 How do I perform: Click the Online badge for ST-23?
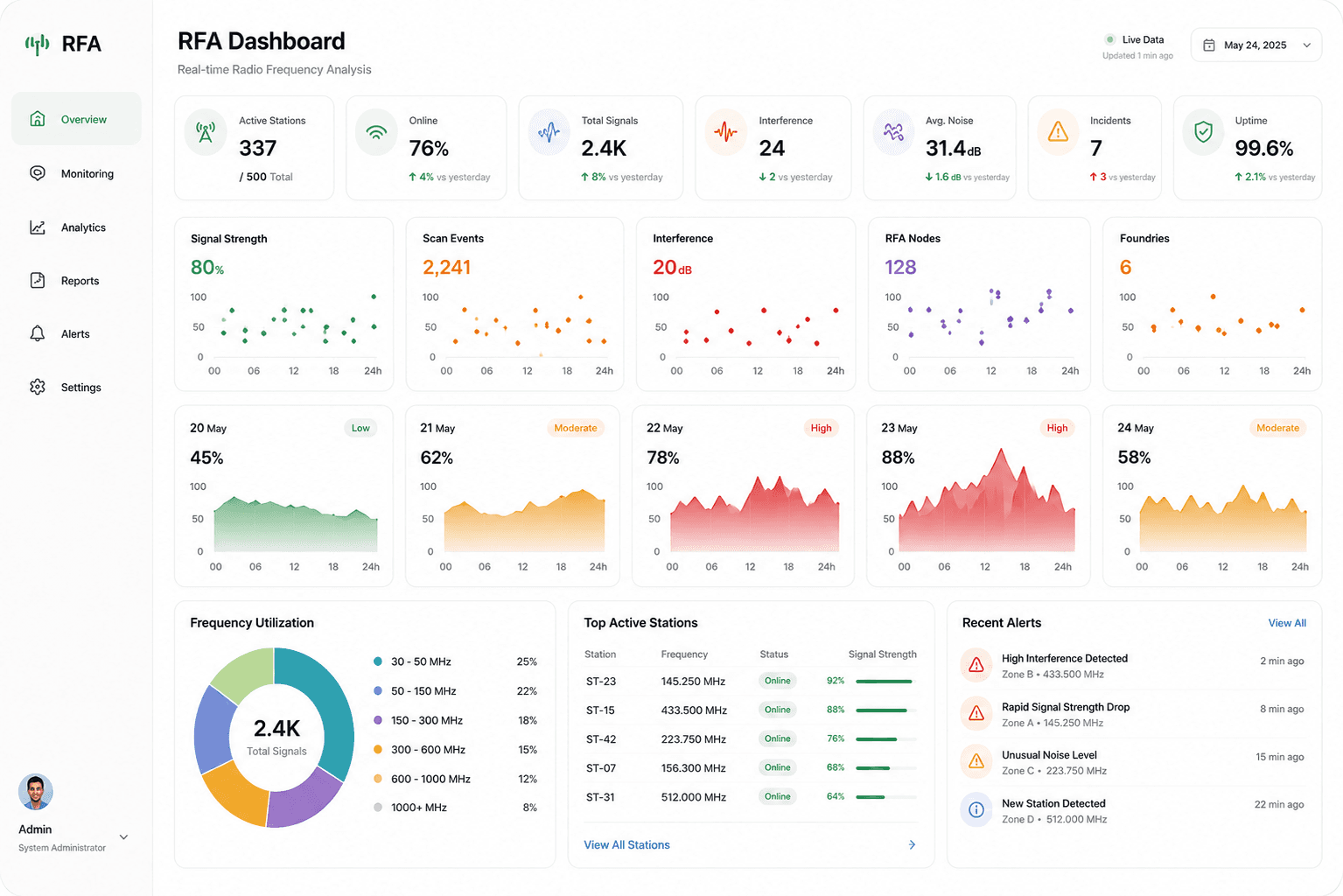point(777,681)
